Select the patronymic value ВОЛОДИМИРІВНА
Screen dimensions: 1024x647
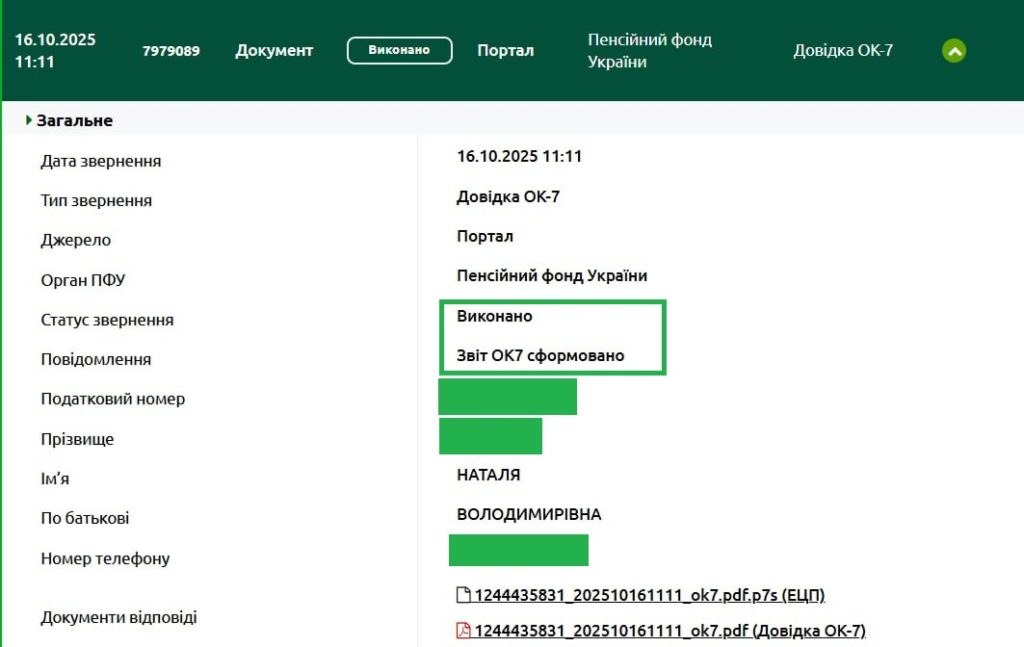[529, 515]
